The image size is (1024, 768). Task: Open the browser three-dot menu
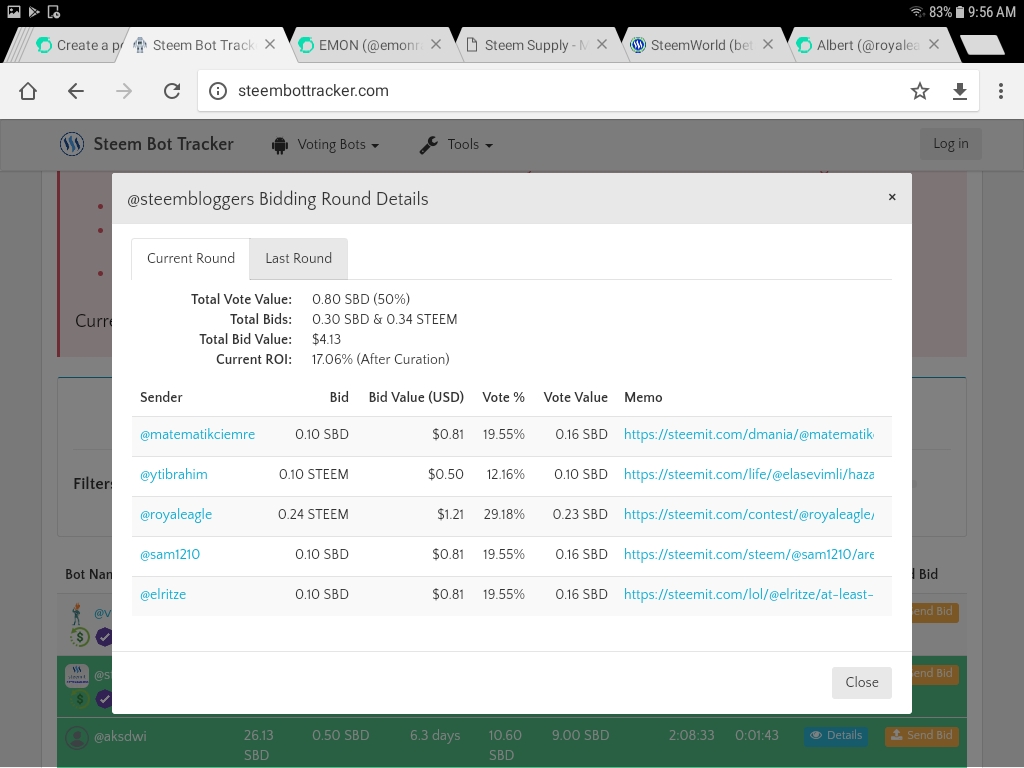click(1000, 91)
